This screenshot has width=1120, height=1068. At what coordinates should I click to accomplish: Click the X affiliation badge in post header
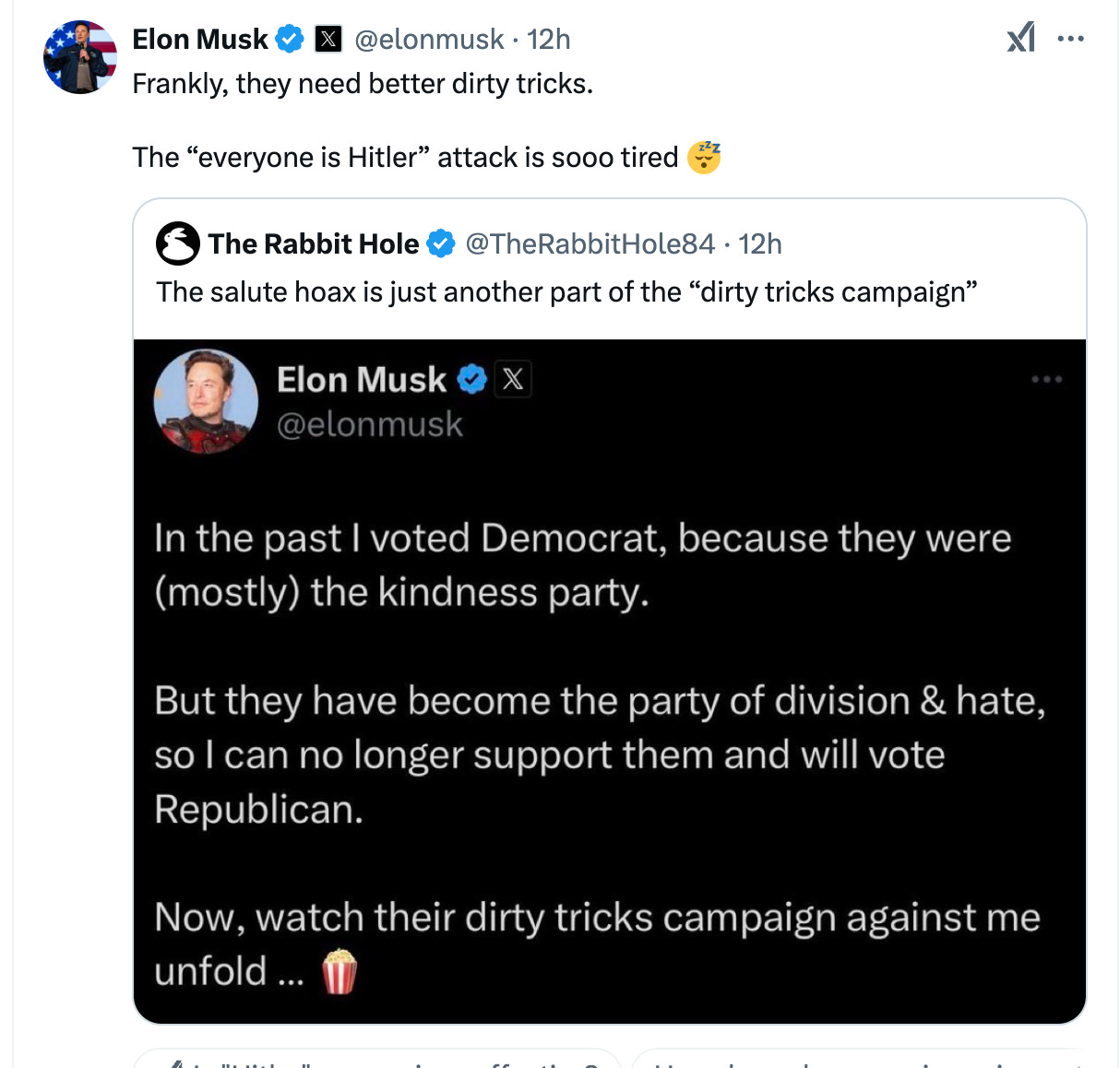click(328, 40)
